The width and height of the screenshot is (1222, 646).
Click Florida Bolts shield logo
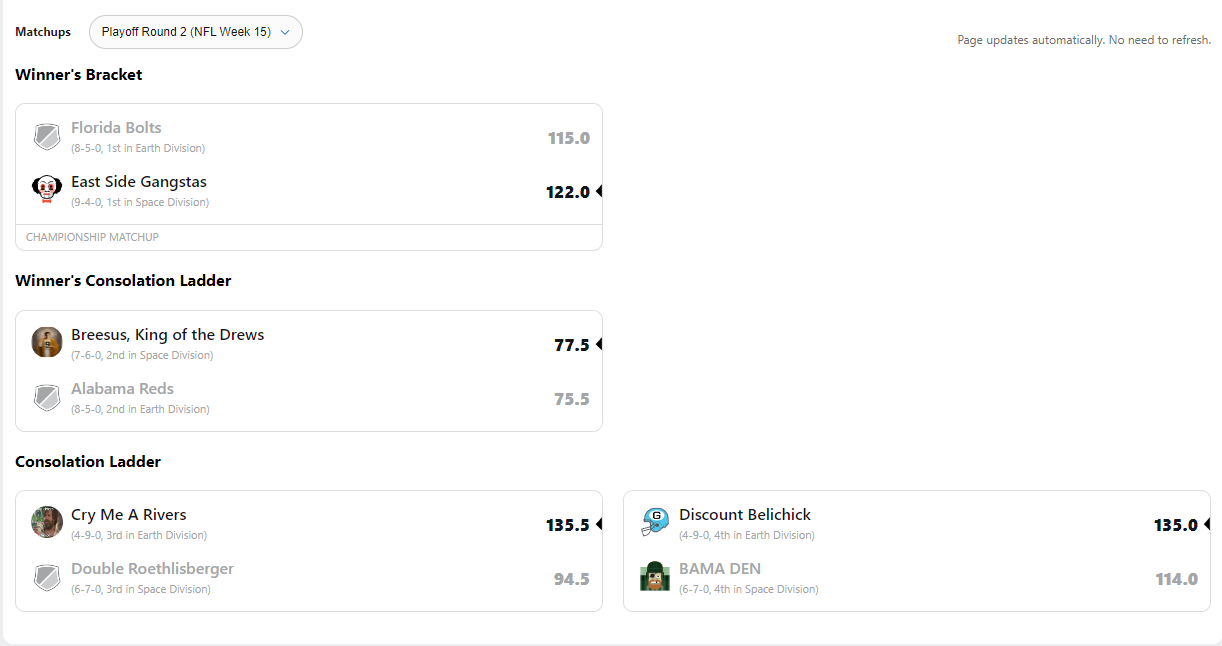47,137
